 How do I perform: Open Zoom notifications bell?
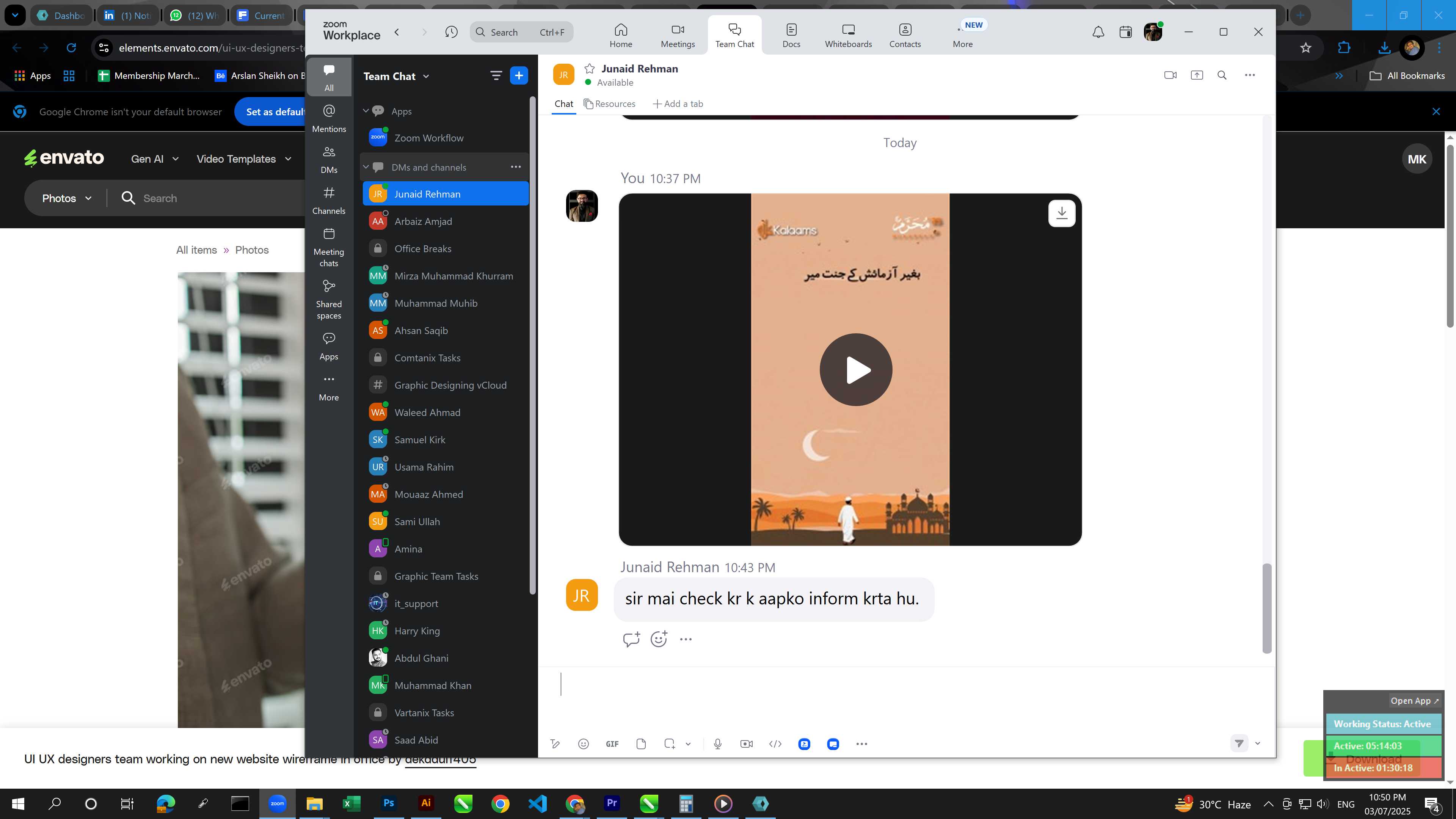pos(1098,32)
